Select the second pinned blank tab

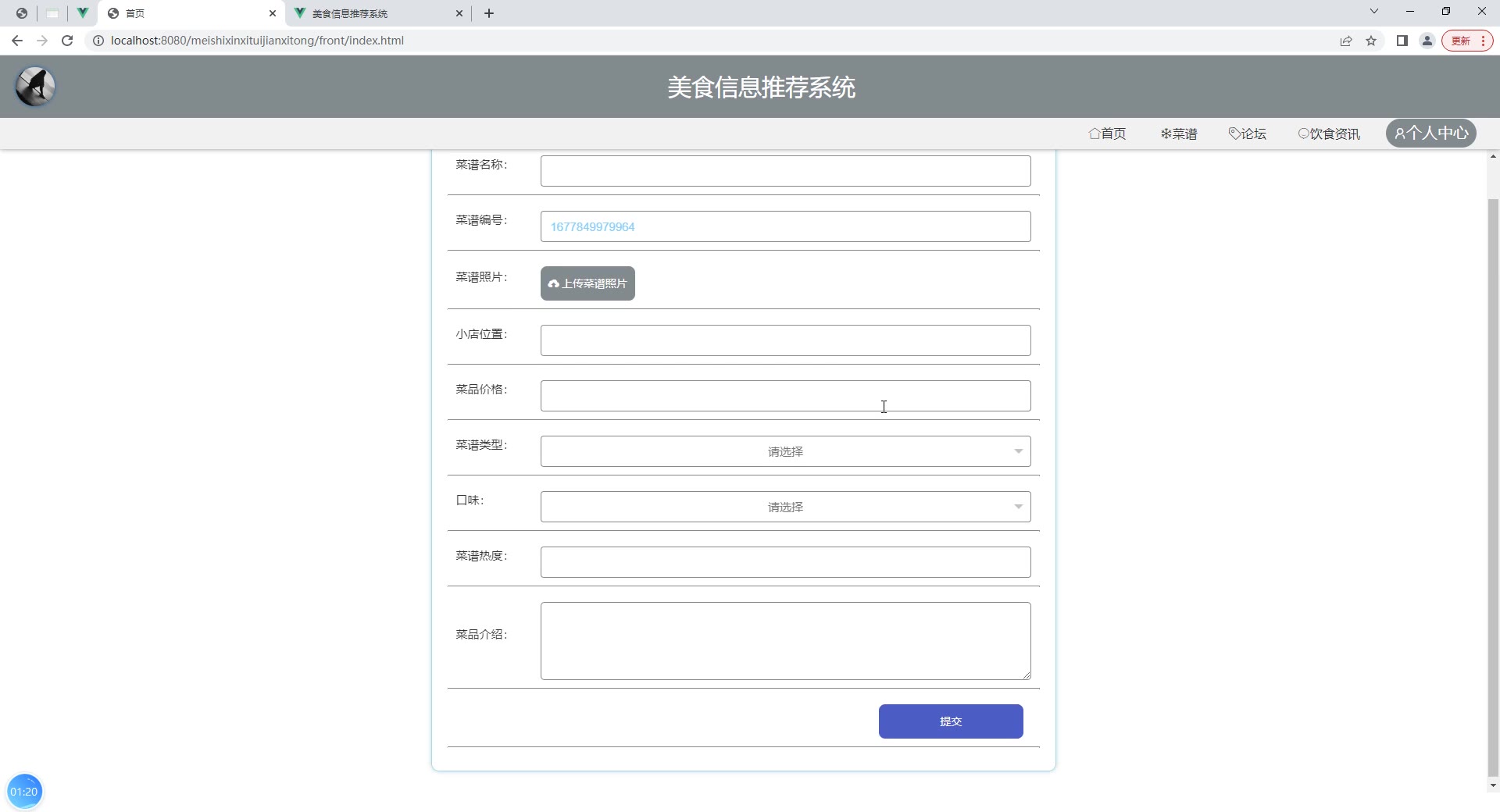pos(52,13)
